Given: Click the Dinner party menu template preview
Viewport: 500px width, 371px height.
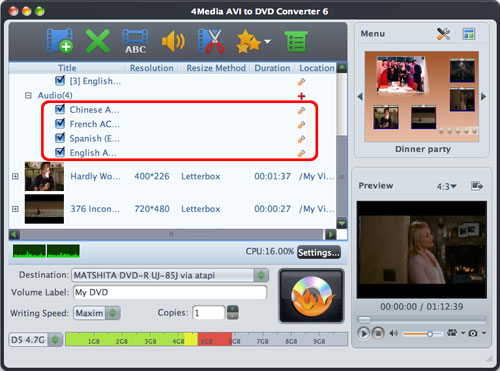Looking at the screenshot, I should [x=422, y=97].
